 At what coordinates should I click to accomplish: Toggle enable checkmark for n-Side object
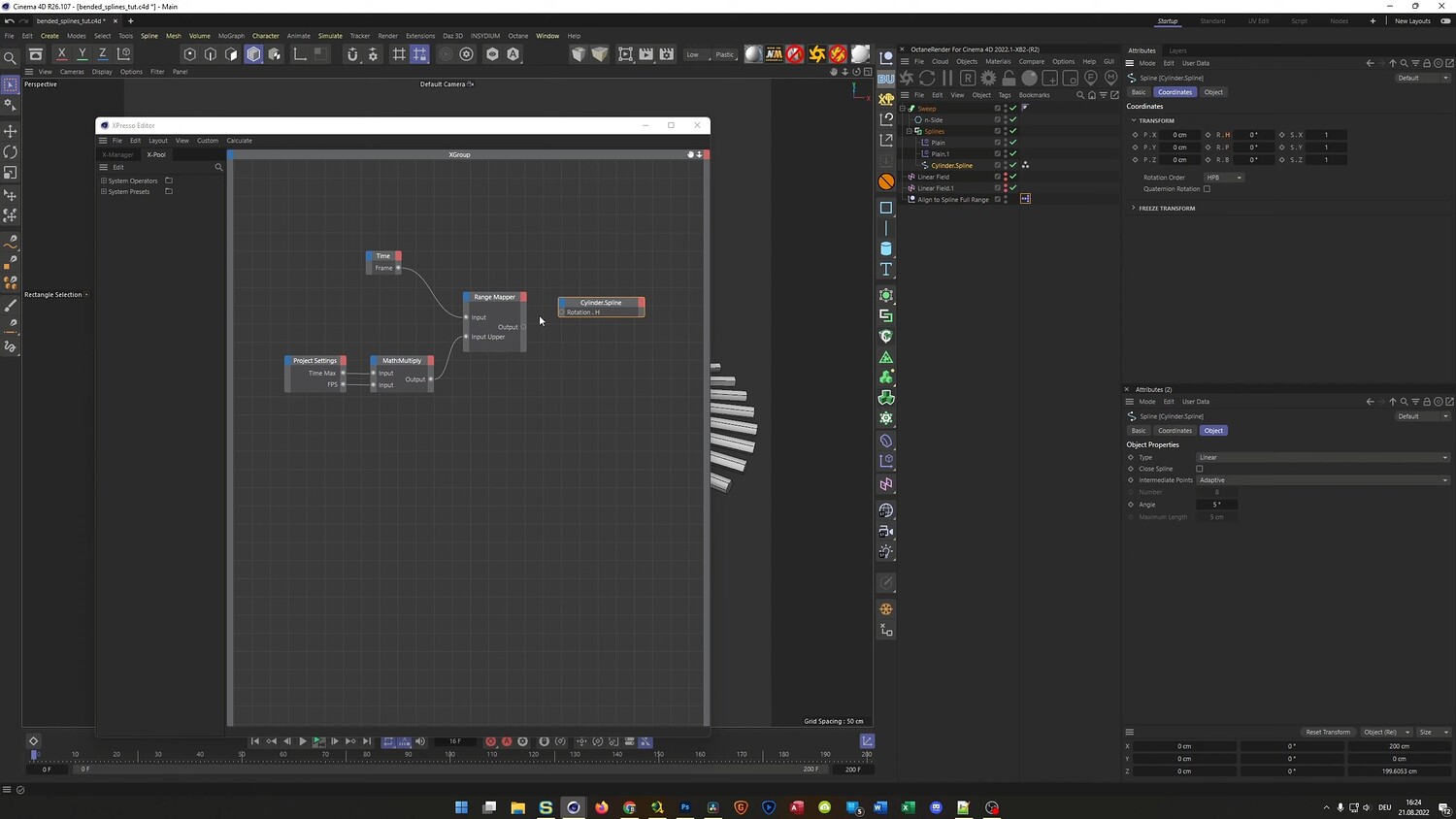click(x=1013, y=120)
